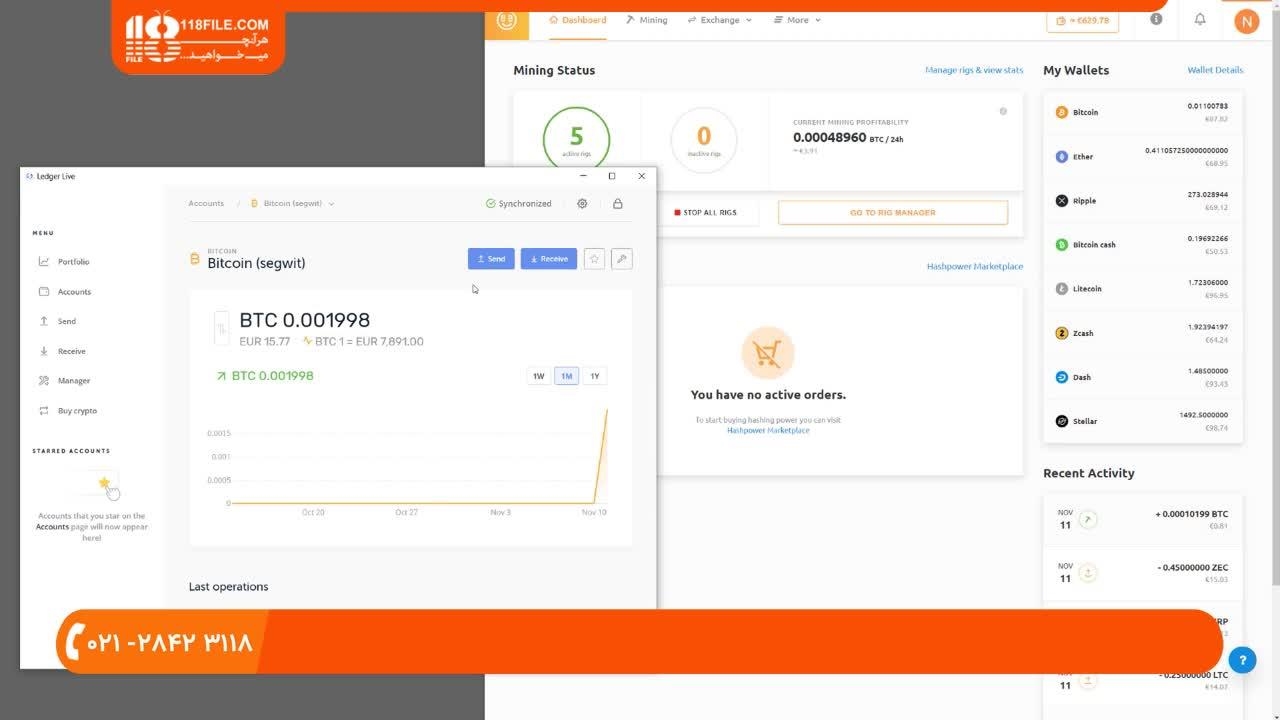
Task: Open the Wallet Details link
Action: [x=1214, y=70]
